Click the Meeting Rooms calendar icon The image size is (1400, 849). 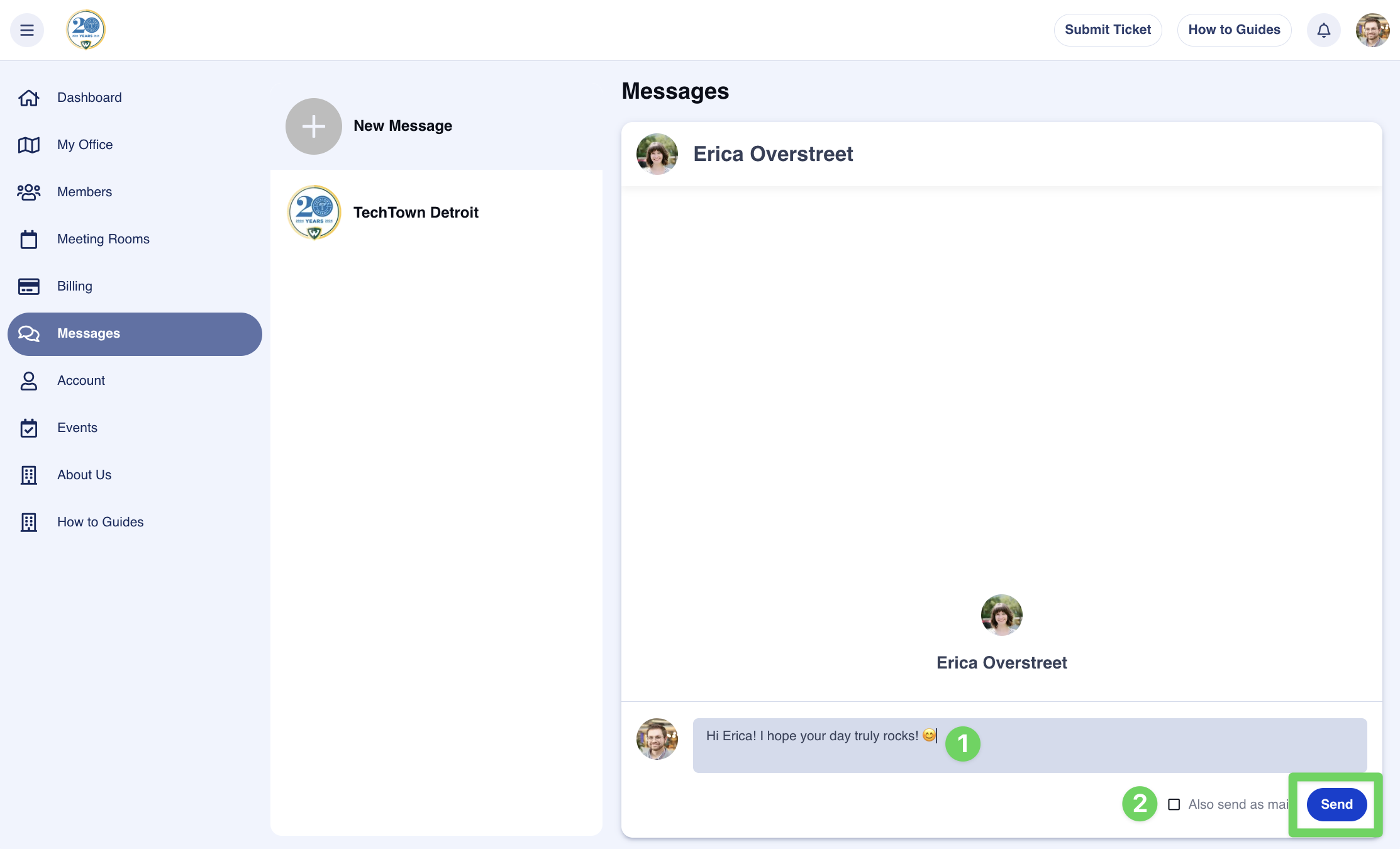coord(29,239)
